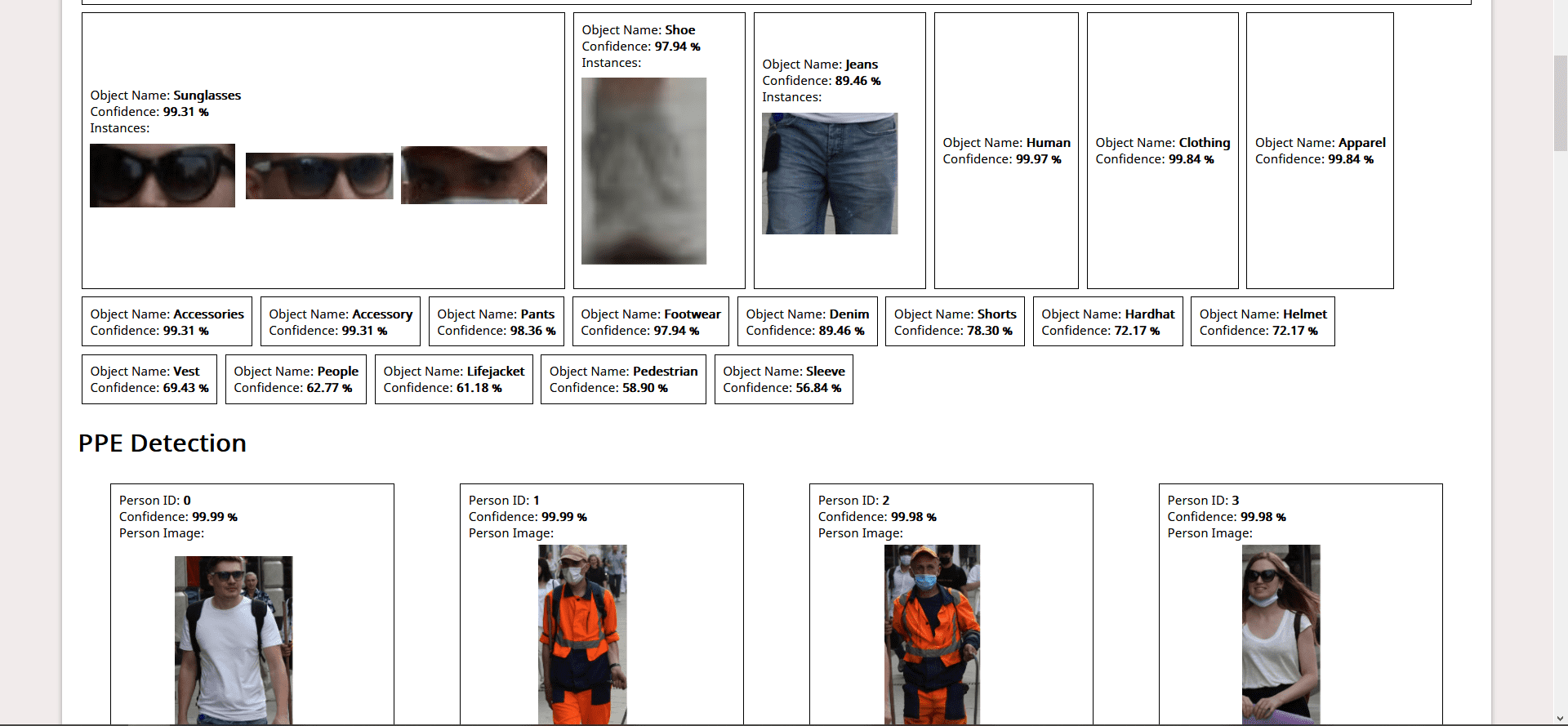Select the Clothing object card

(1163, 150)
